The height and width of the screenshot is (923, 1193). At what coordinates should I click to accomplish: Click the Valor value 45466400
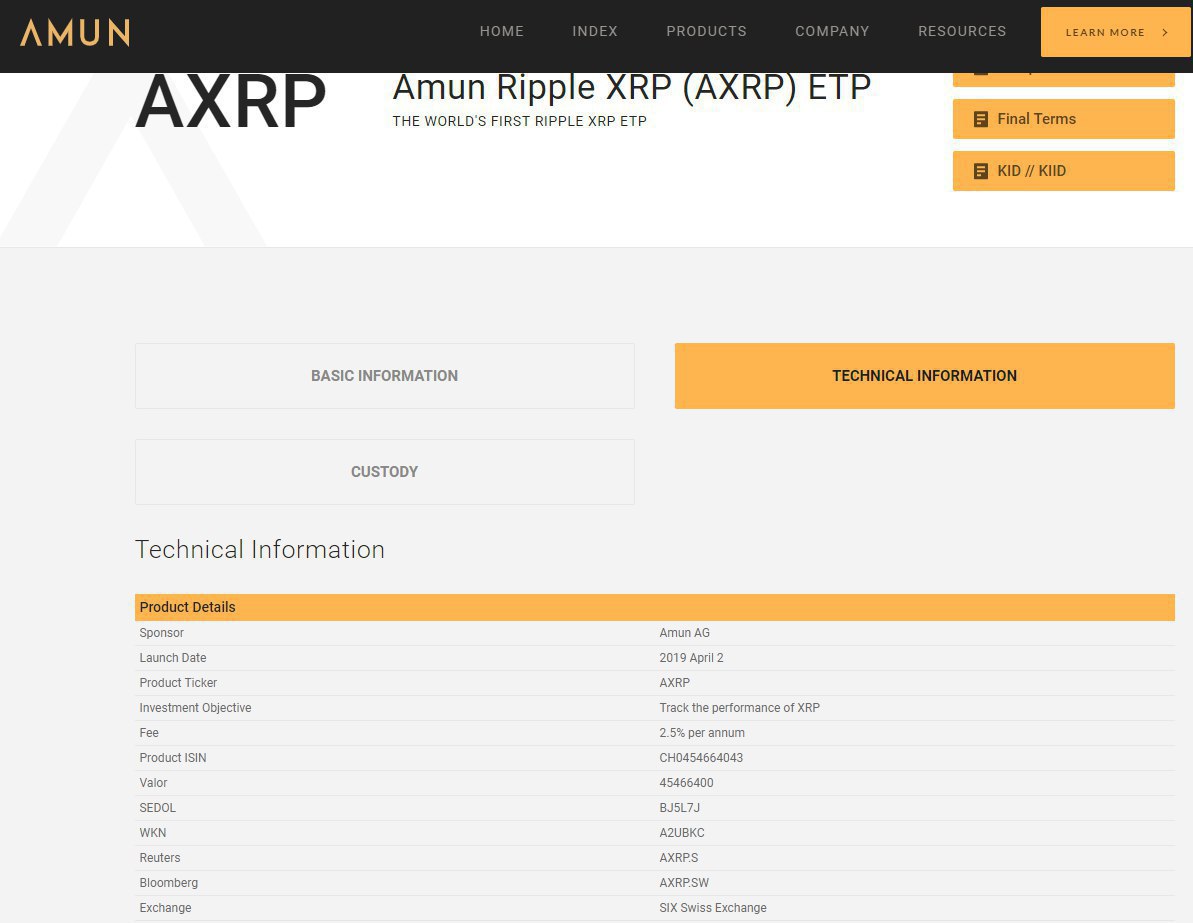pyautogui.click(x=686, y=783)
